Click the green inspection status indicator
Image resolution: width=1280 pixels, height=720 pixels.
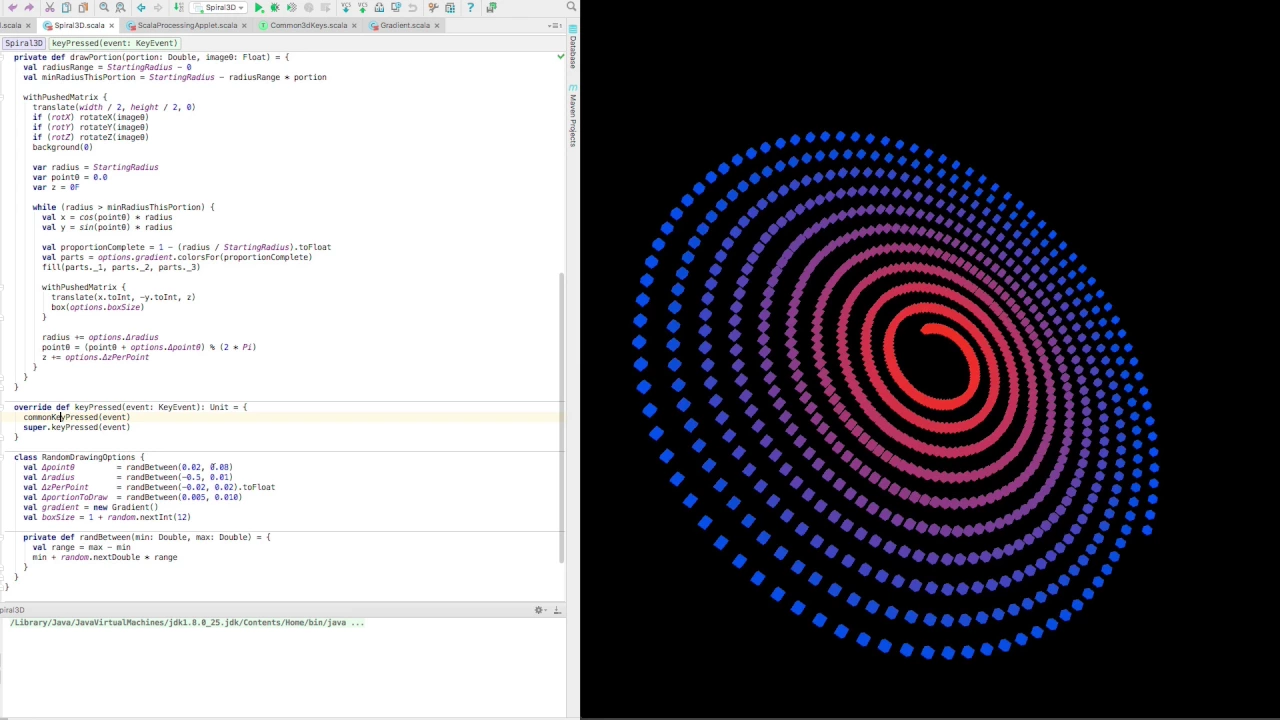coord(560,57)
